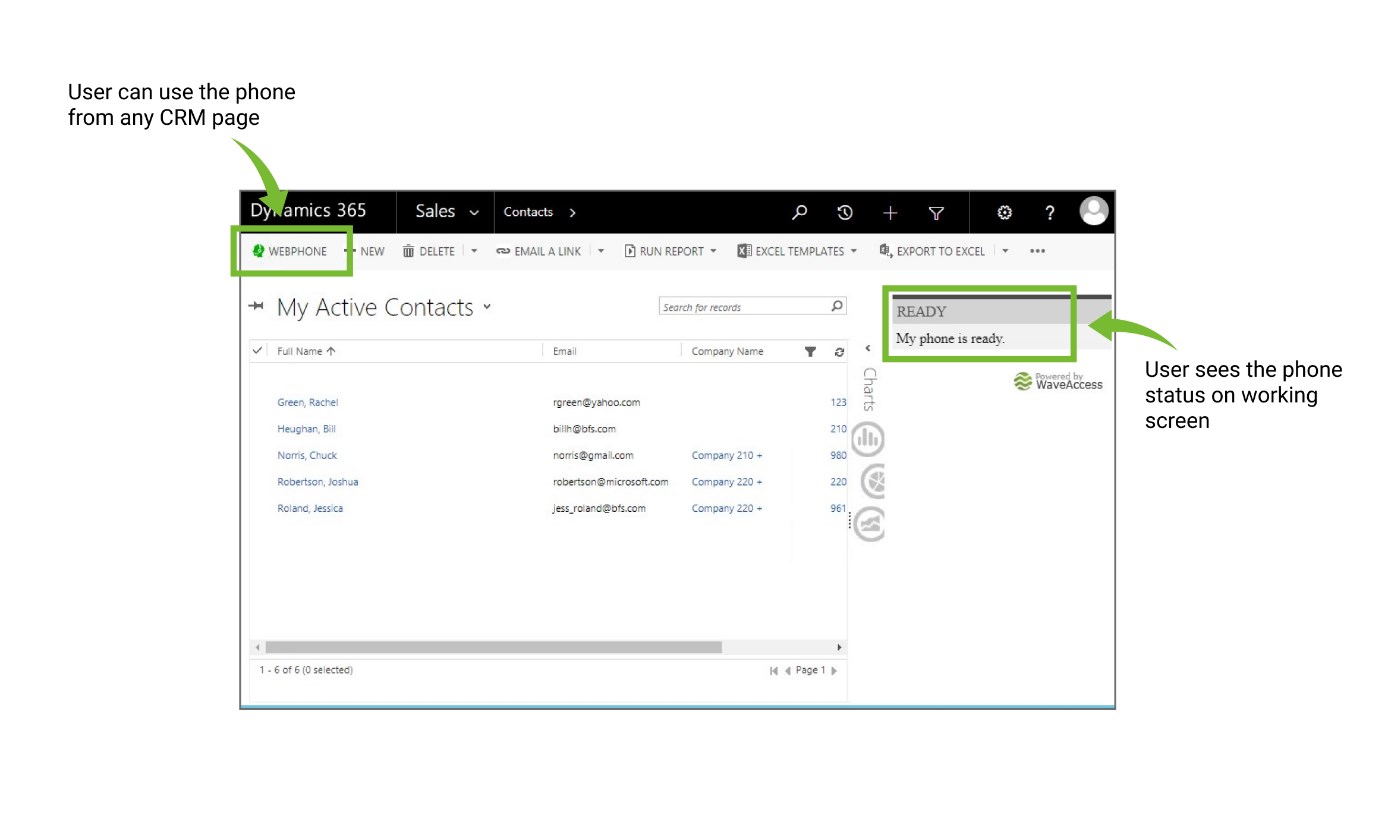Click the scrollbar right arrow
Image resolution: width=1388 pixels, height=837 pixels.
coord(840,647)
